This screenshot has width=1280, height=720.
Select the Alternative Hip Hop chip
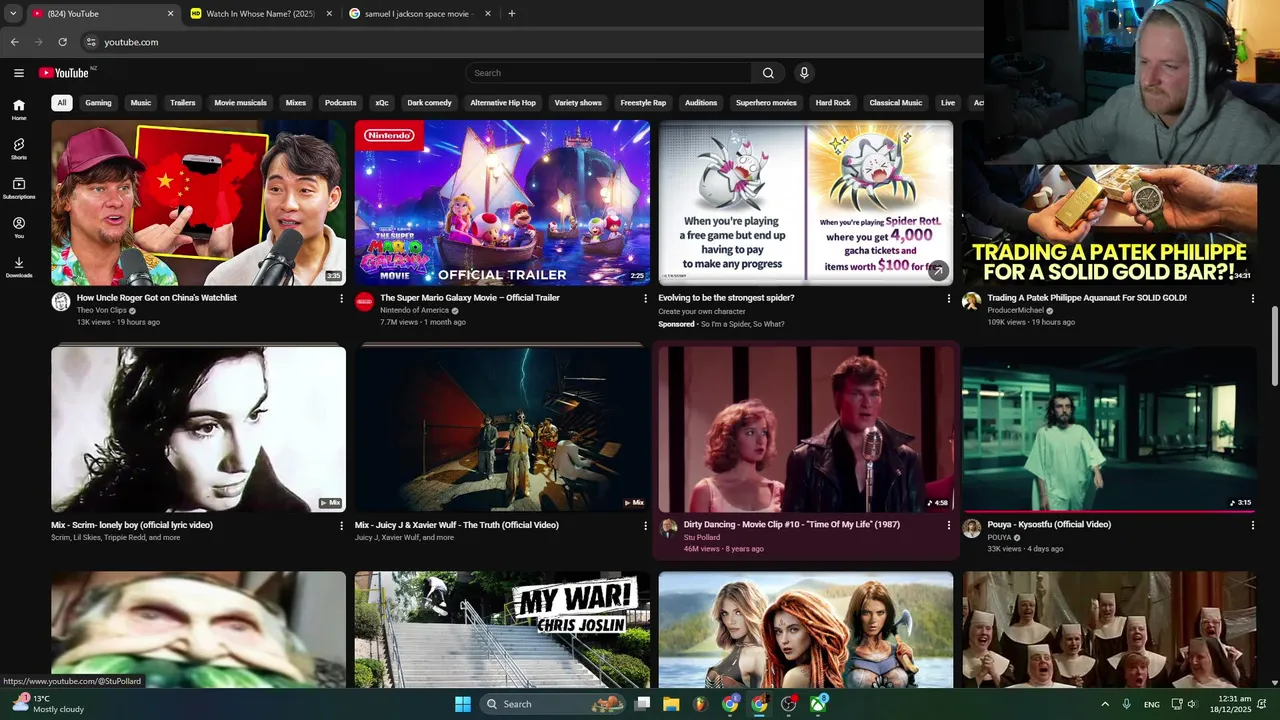(503, 103)
